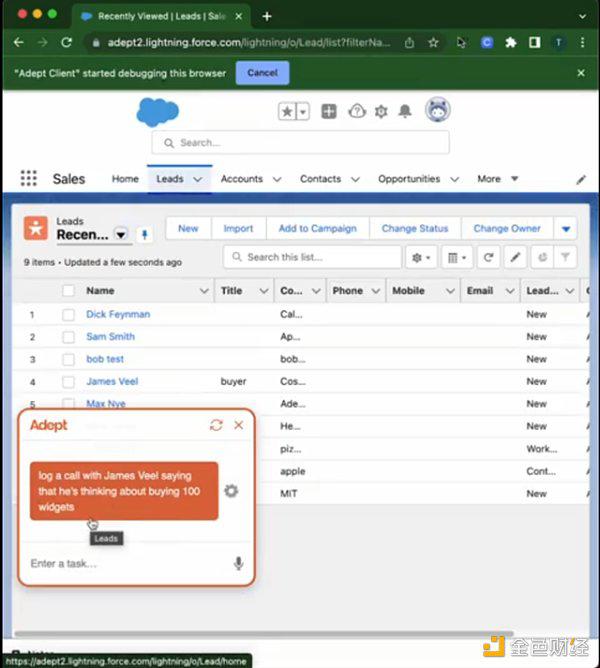Cancel the Adept Client debugging
600x668 pixels.
coord(262,73)
